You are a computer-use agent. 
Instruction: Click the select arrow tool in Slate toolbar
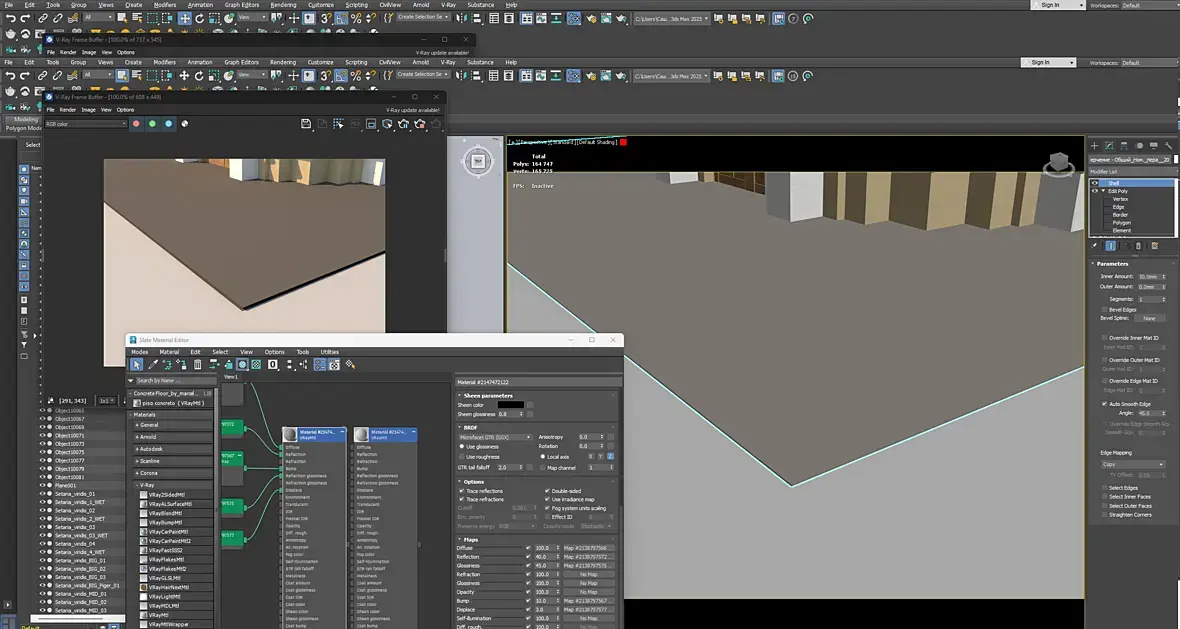[137, 365]
